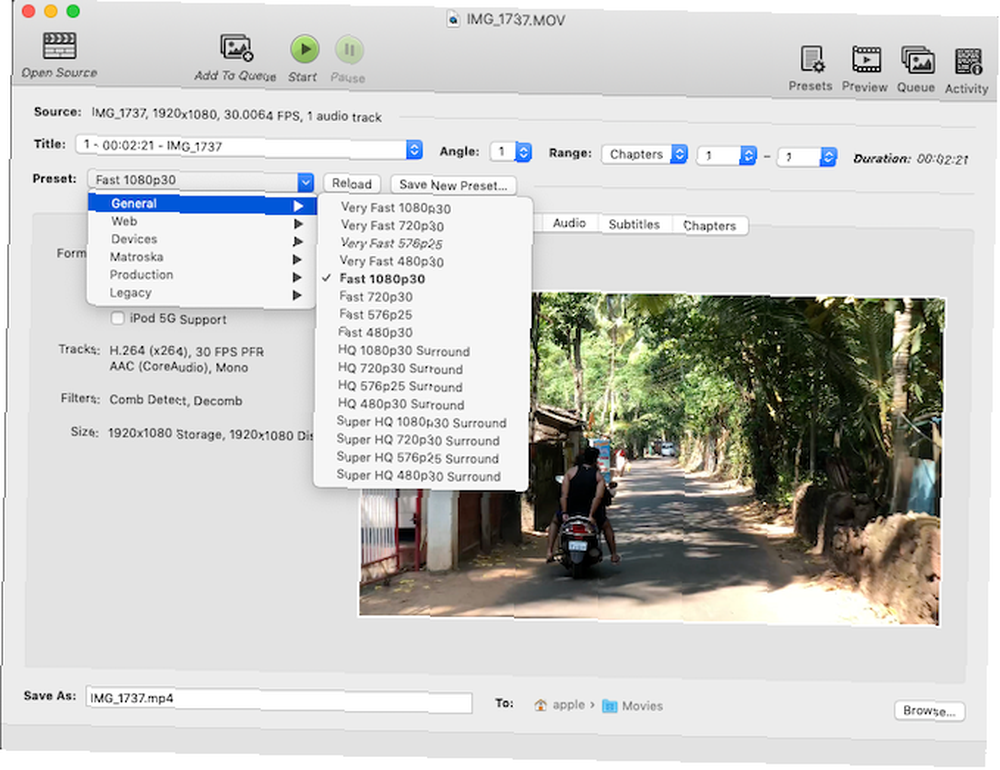This screenshot has height=770, width=1000.
Task: Click the Save New Preset button
Action: (453, 186)
